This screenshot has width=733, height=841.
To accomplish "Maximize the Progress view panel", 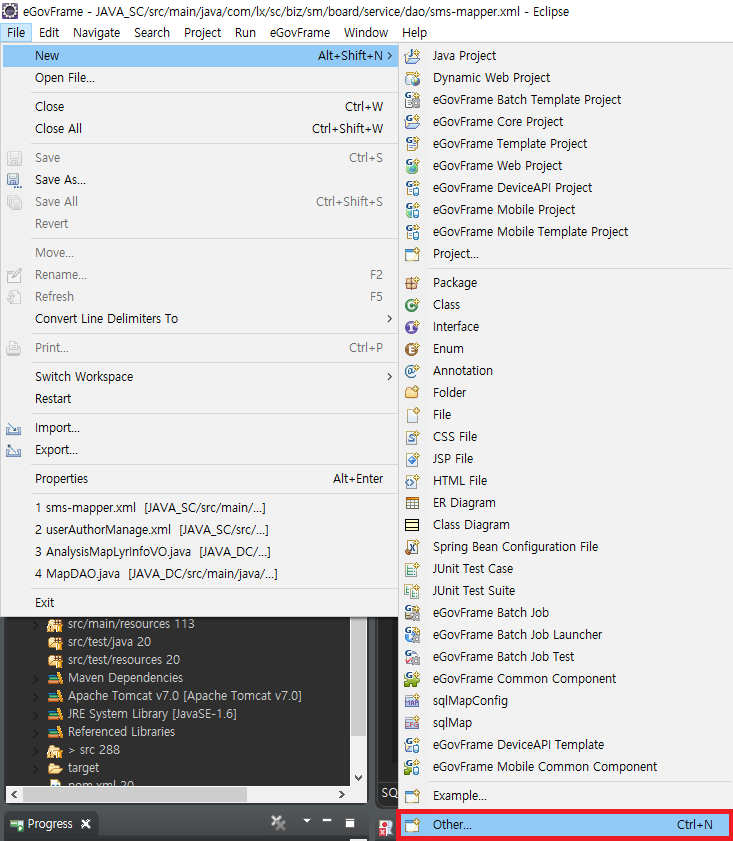I will point(350,823).
